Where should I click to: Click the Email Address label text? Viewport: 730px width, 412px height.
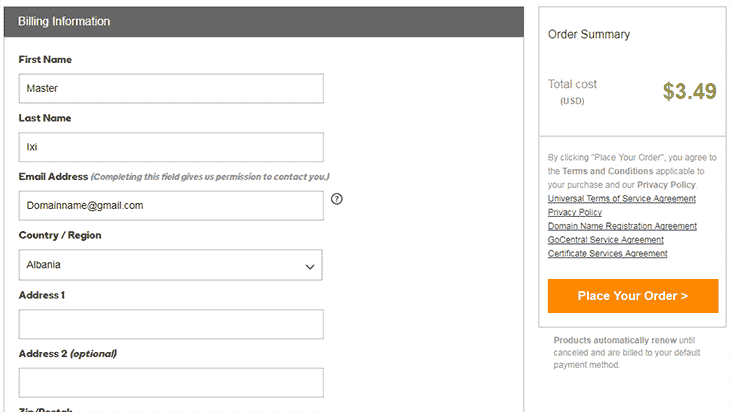pos(53,177)
